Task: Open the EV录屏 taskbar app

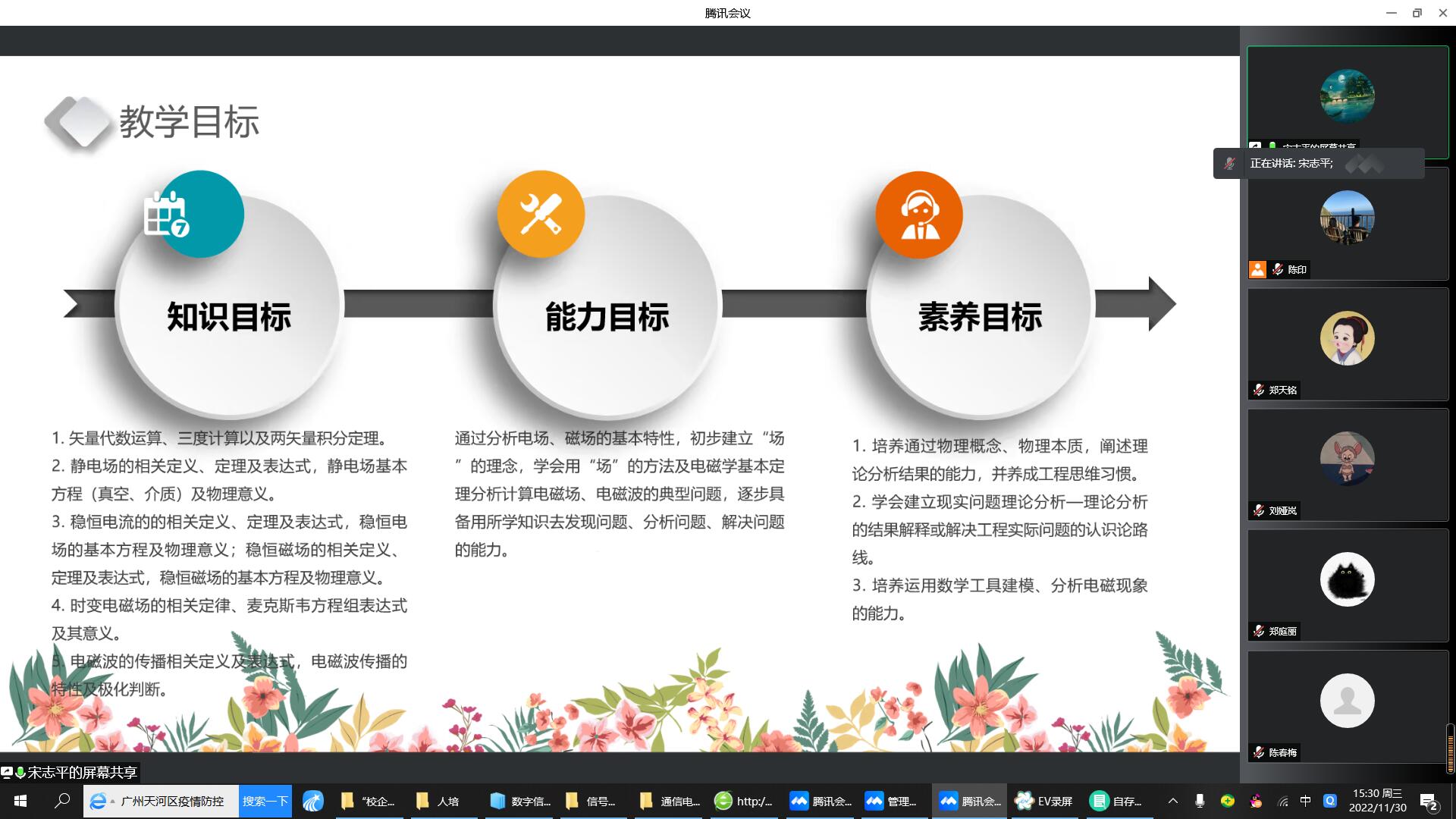Action: click(x=1044, y=801)
